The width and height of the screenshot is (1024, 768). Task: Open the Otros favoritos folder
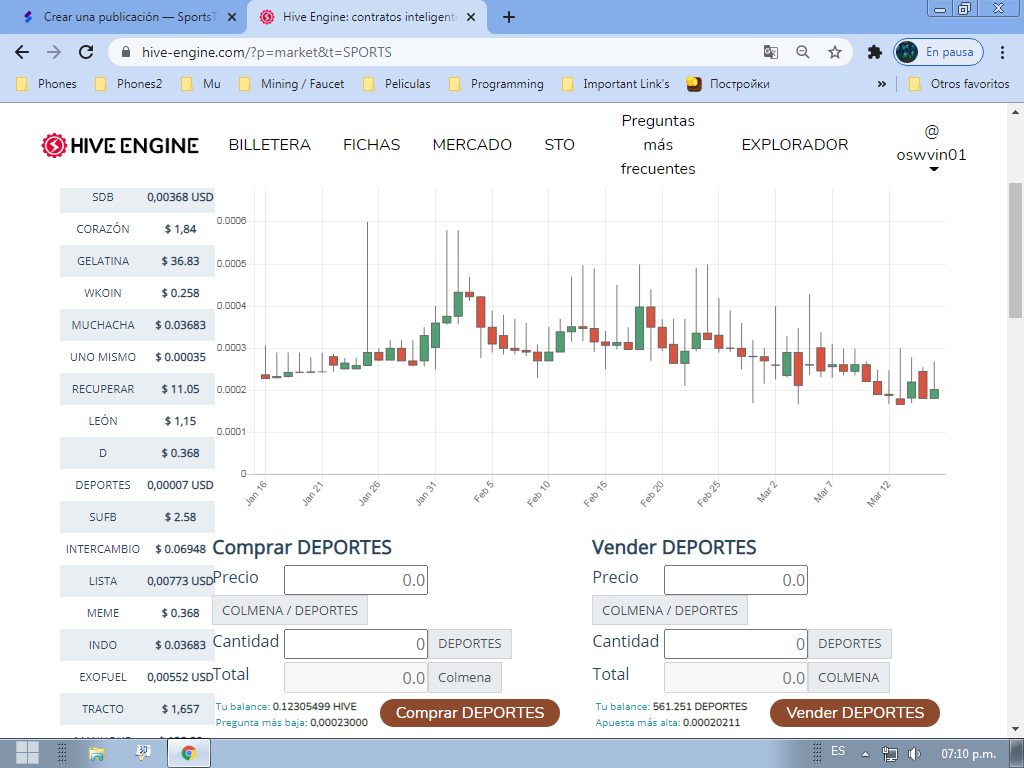tap(959, 84)
